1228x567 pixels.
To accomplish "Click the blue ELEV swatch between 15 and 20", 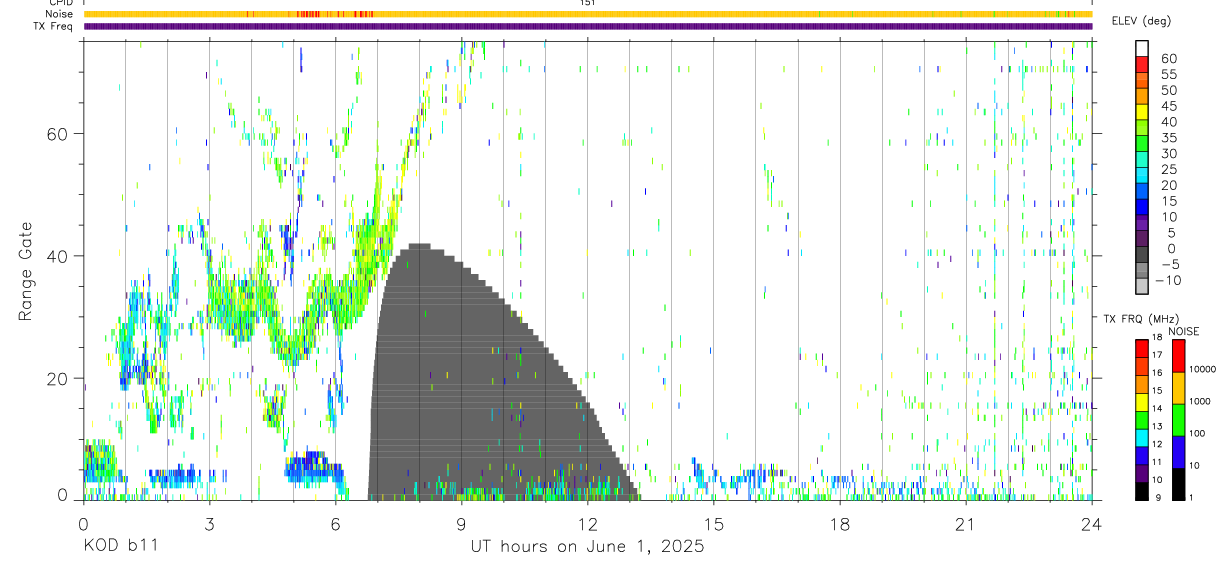I will click(1142, 192).
